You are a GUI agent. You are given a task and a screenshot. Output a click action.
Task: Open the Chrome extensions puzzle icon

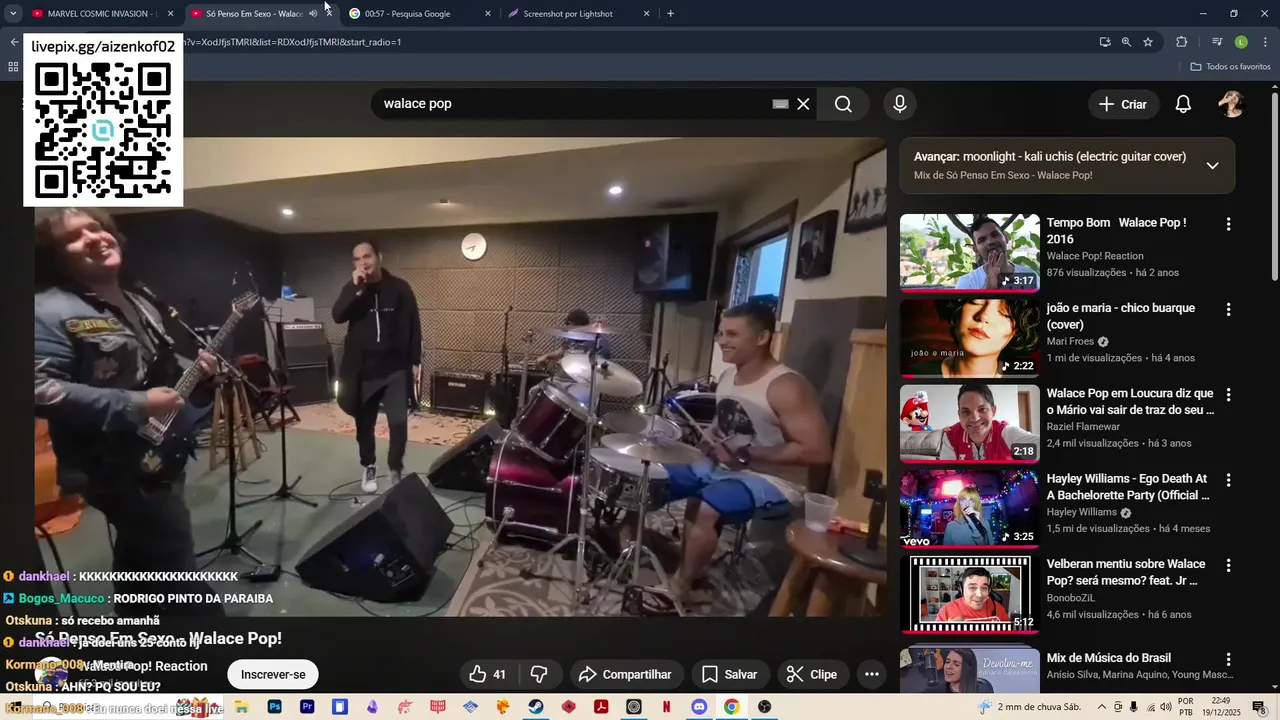1182,42
